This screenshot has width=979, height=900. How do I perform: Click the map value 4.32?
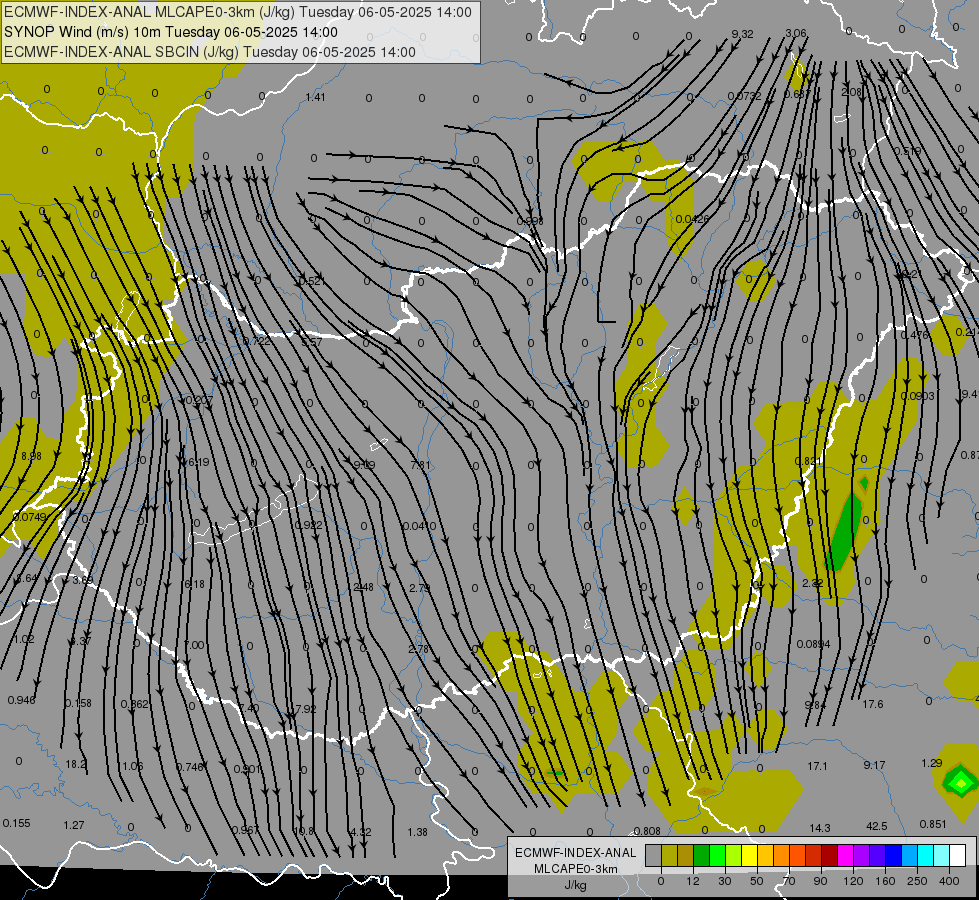tap(360, 833)
